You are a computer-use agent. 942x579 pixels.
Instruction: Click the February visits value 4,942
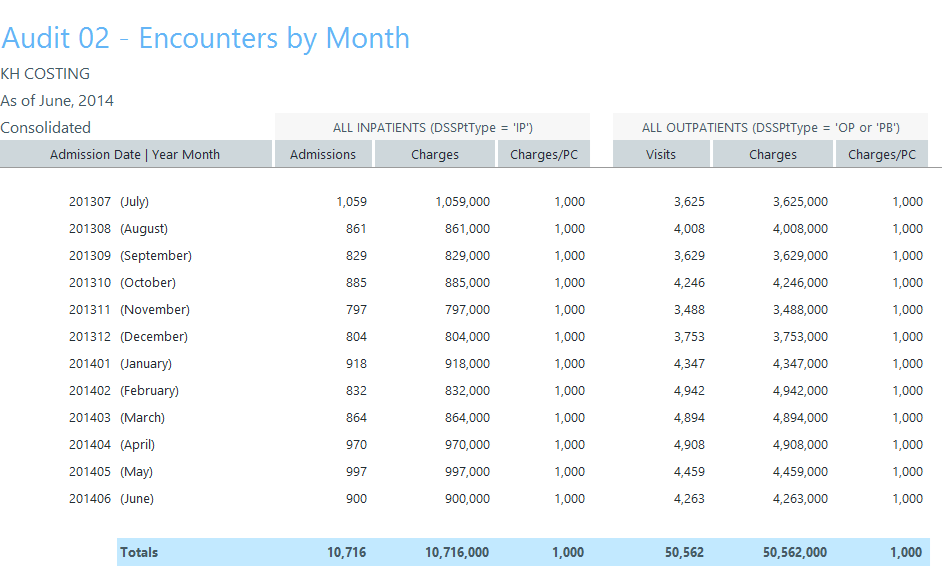(x=689, y=391)
